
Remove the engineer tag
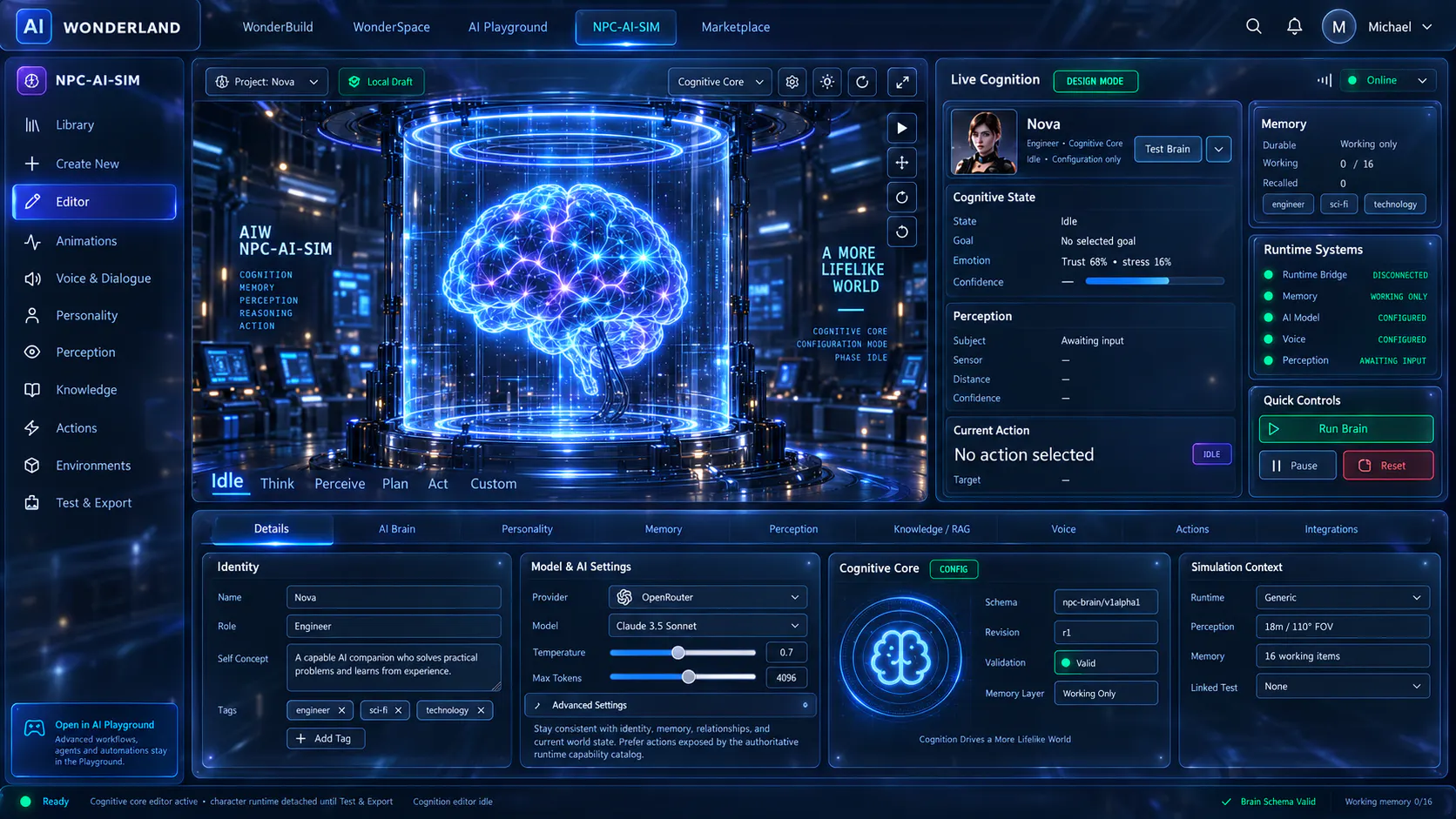341,710
